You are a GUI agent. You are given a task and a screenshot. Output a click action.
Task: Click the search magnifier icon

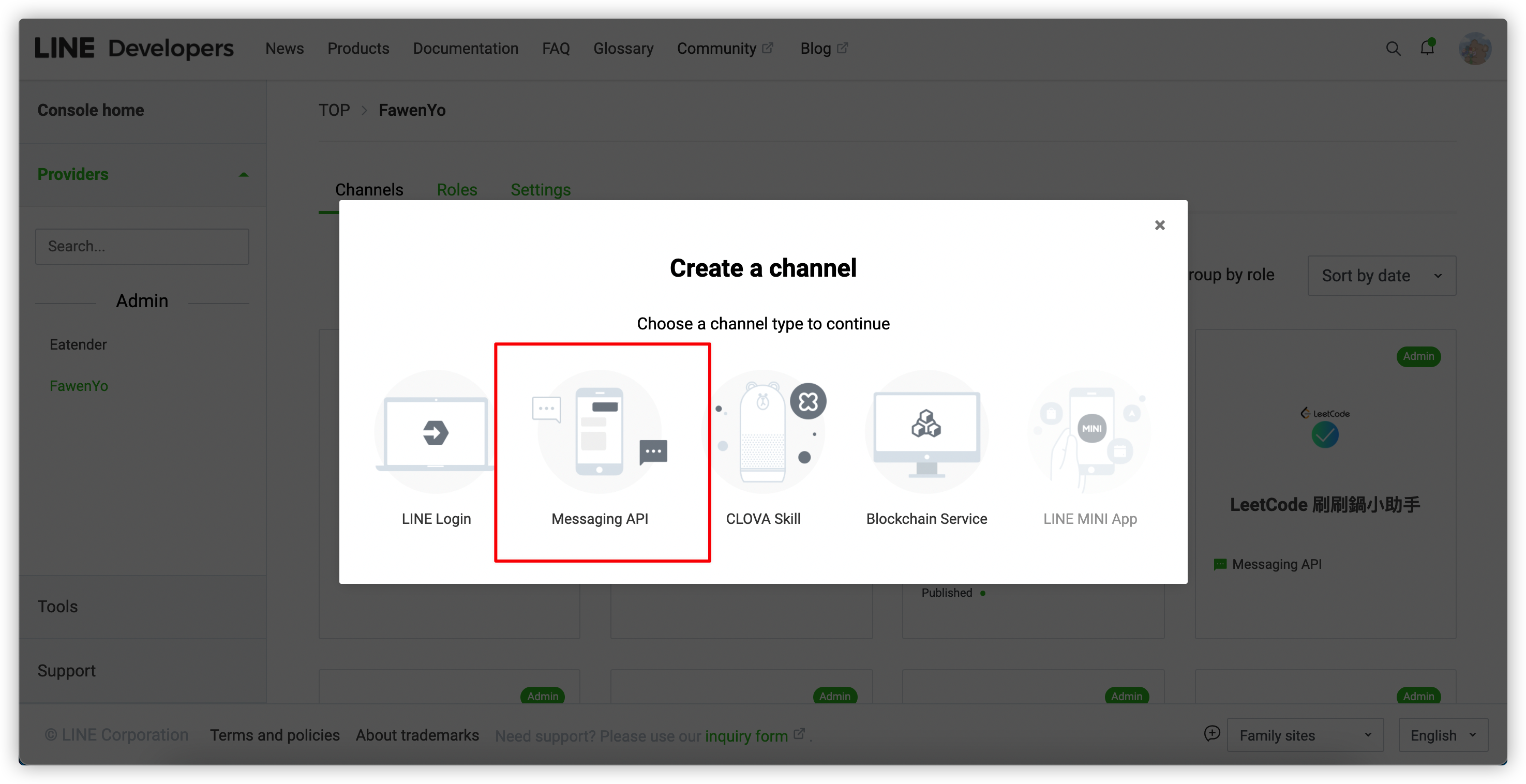click(1393, 48)
